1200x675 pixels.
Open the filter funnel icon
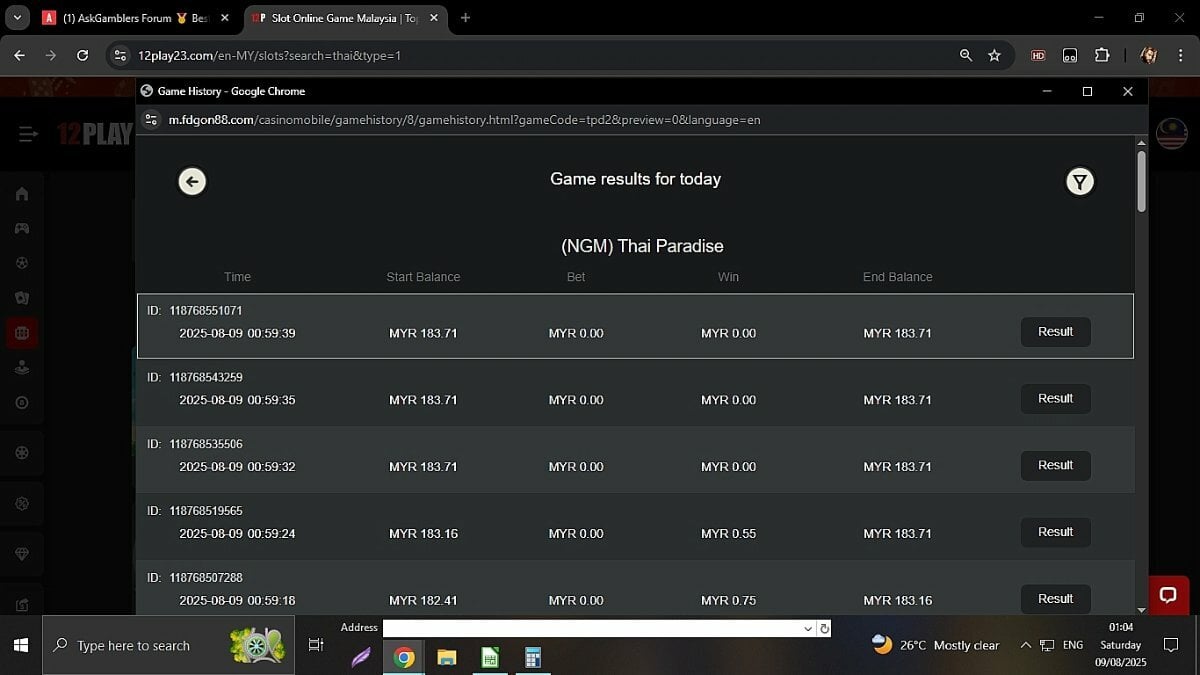pos(1079,181)
